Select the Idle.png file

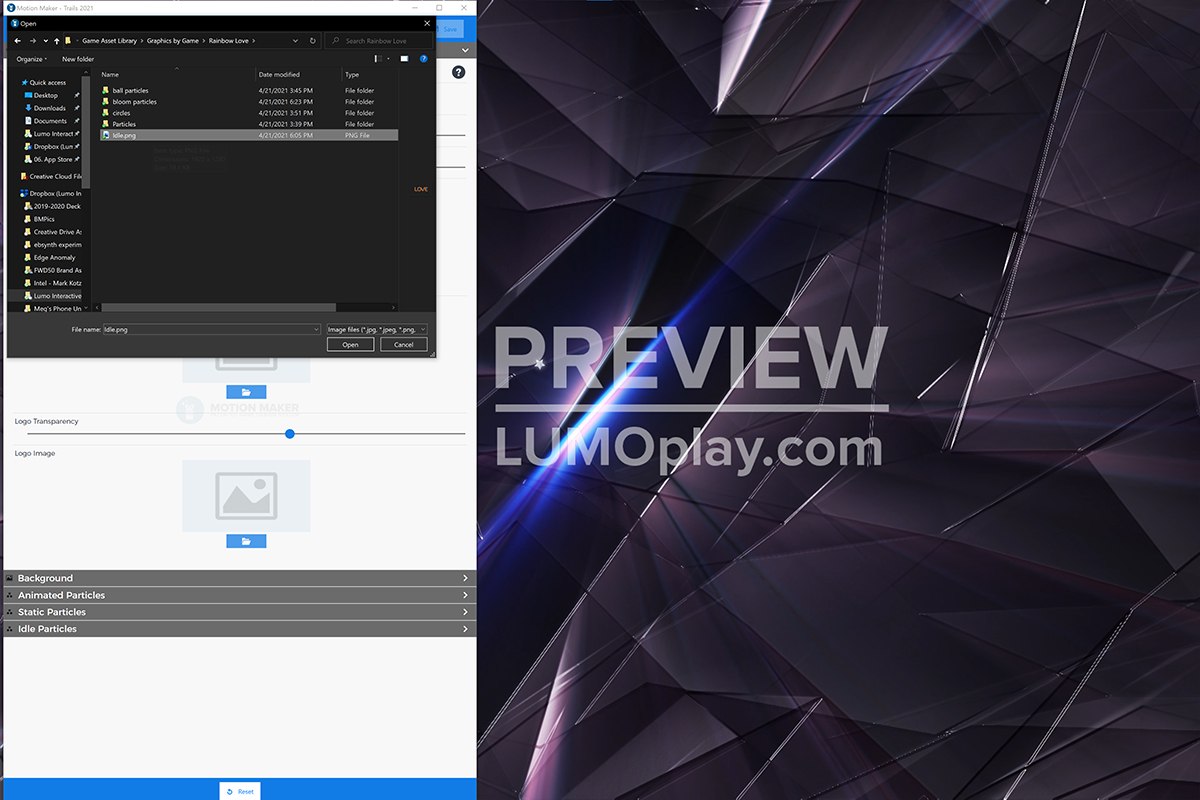click(249, 135)
